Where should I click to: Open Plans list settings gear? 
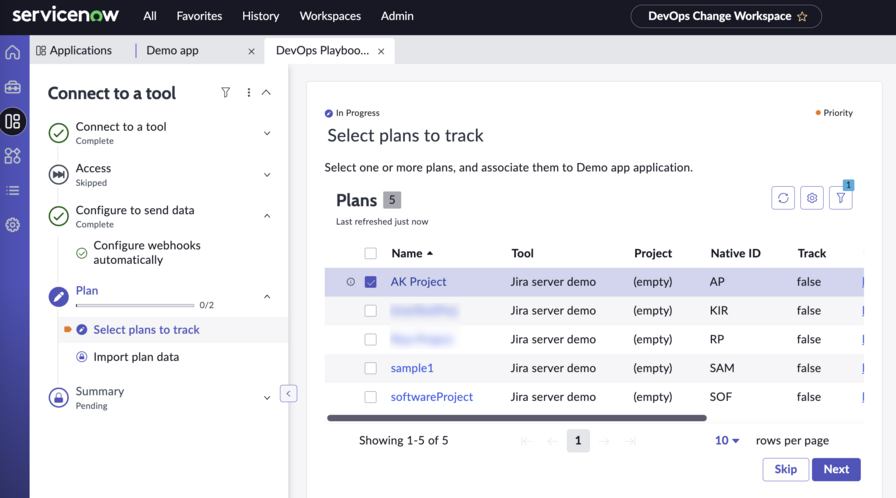[x=812, y=198]
